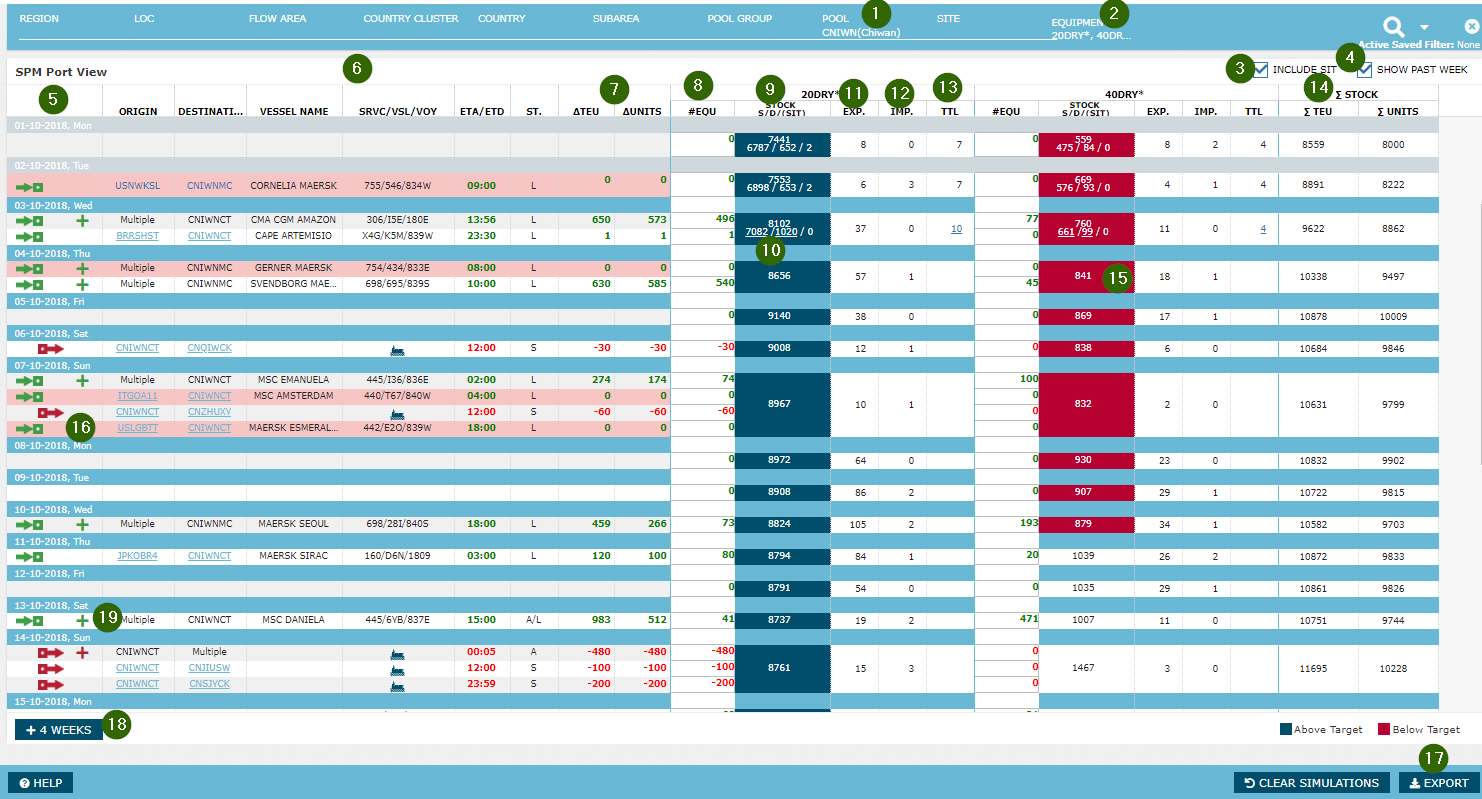
Task: Click red outbound arrow icon on CNQIWCK row
Action: (50, 348)
